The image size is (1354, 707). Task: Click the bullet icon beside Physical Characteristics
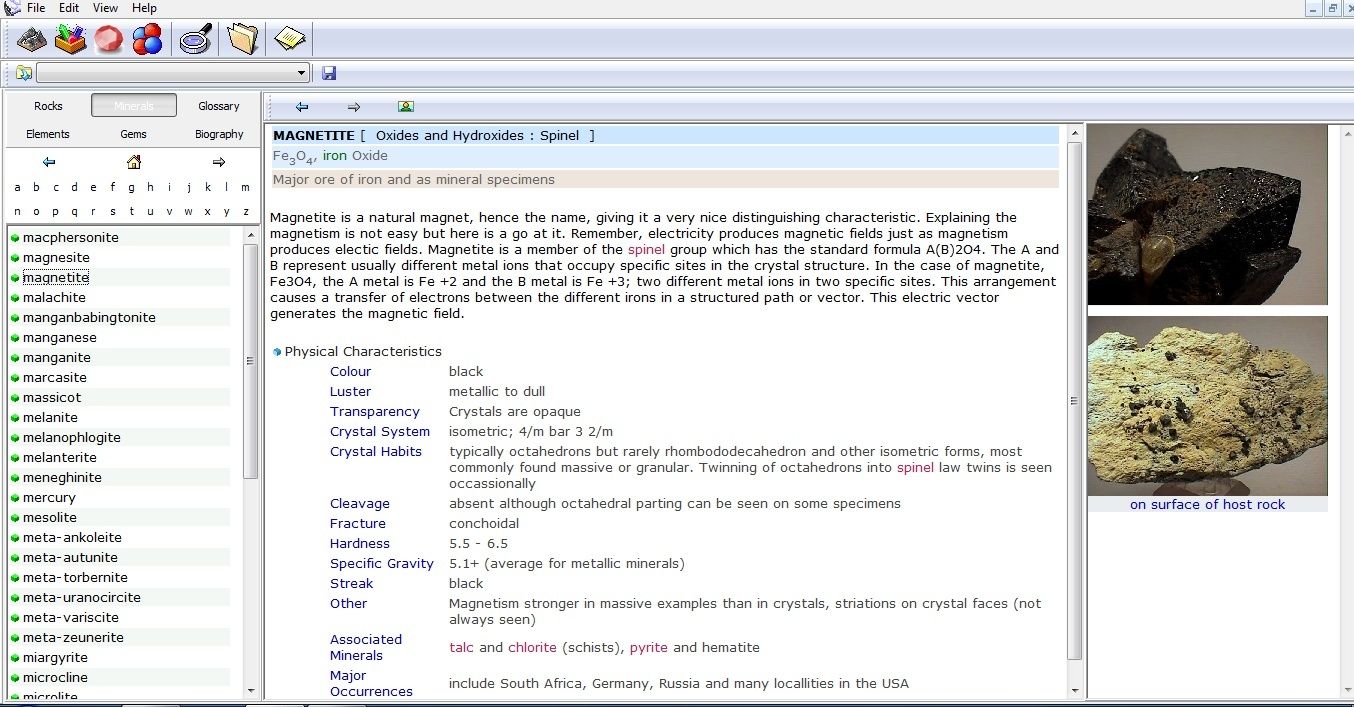[x=277, y=352]
